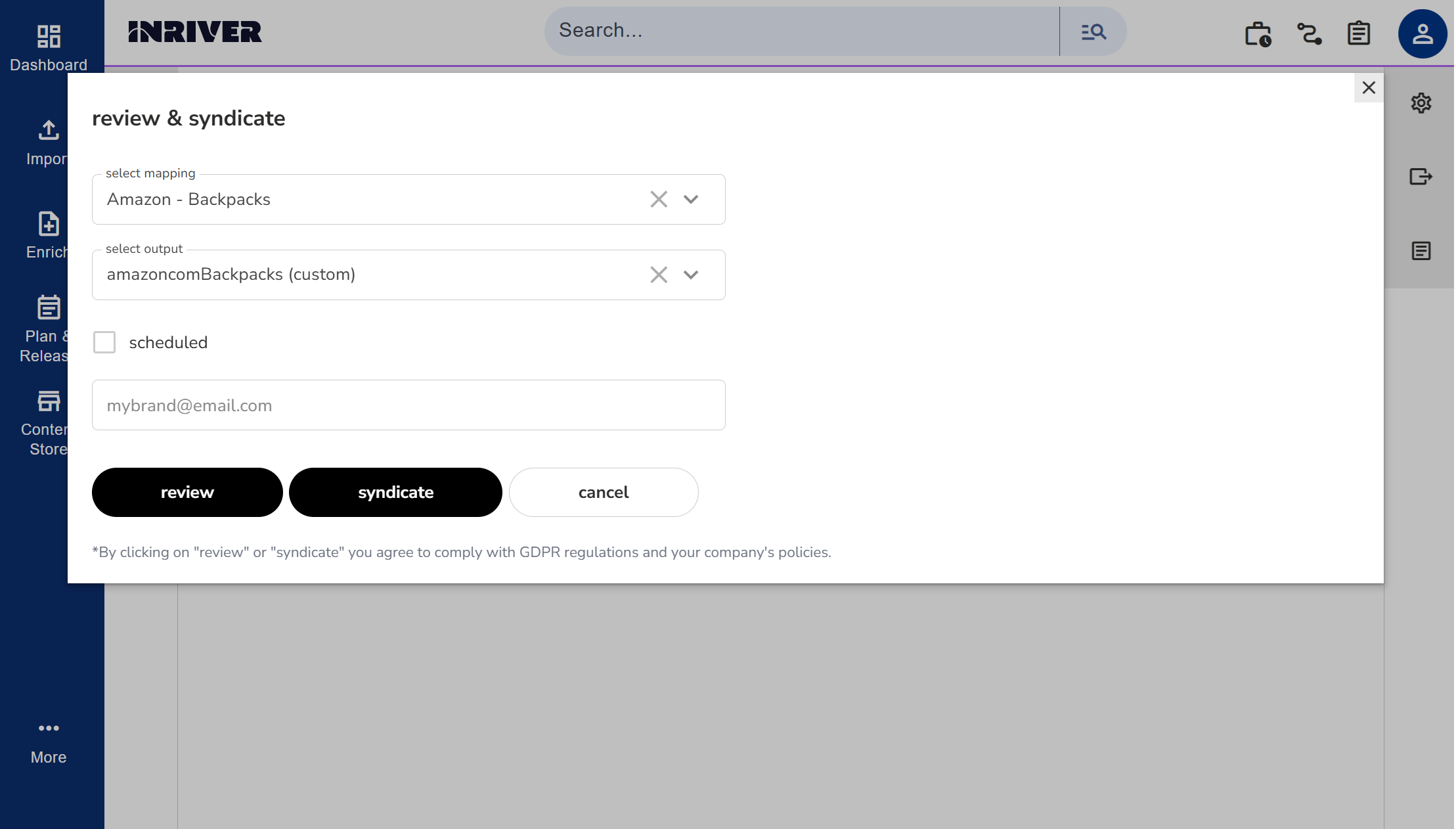The width and height of the screenshot is (1456, 829).
Task: Open the notes icon in right panel
Action: point(1421,251)
